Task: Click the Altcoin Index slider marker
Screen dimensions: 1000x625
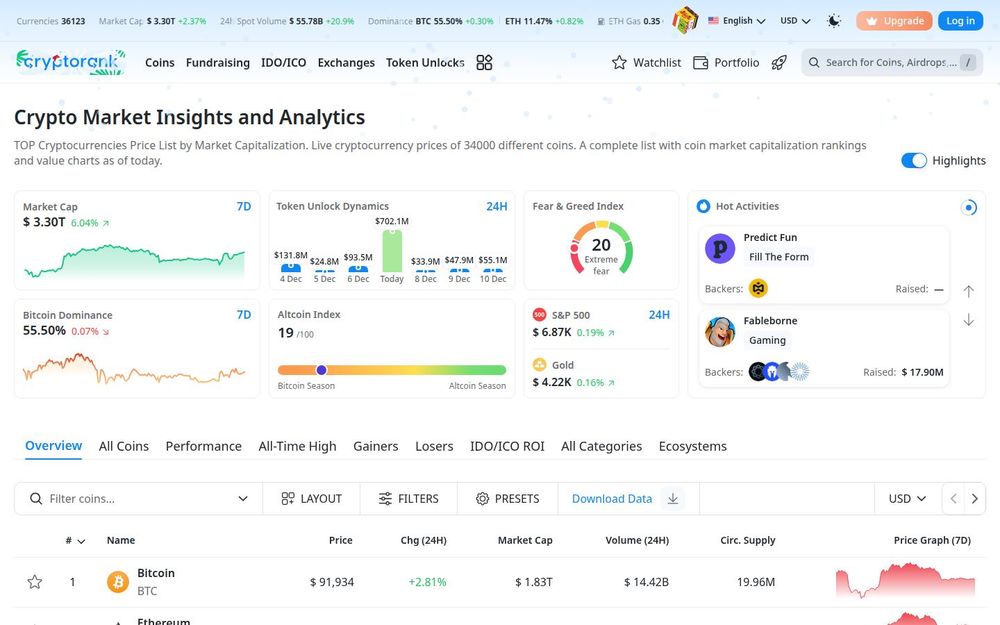Action: [x=321, y=370]
